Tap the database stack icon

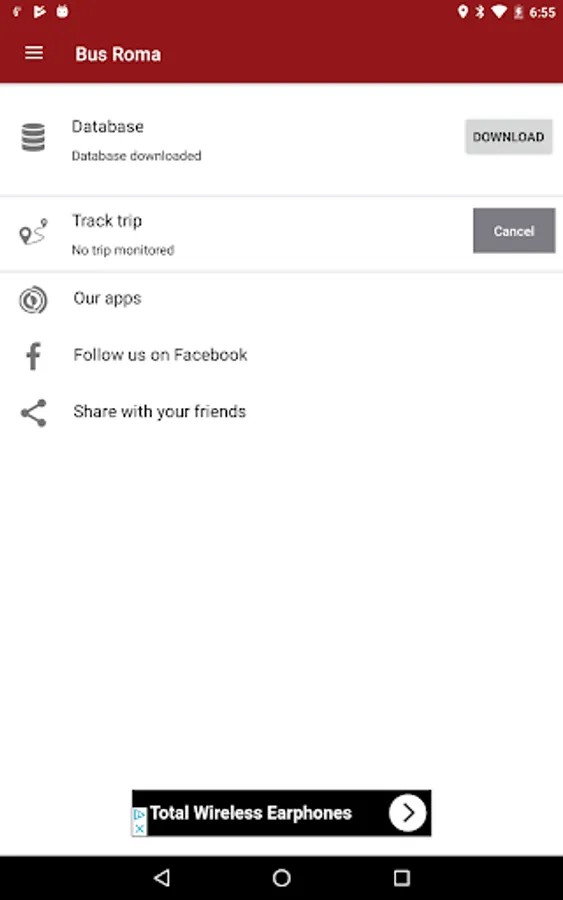33,137
